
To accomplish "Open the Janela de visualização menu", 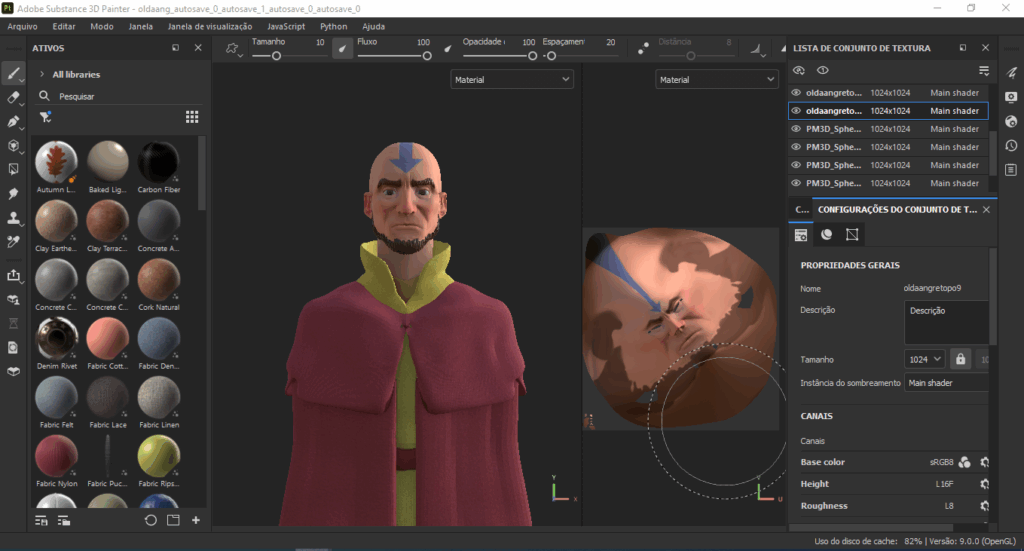I will tap(210, 26).
